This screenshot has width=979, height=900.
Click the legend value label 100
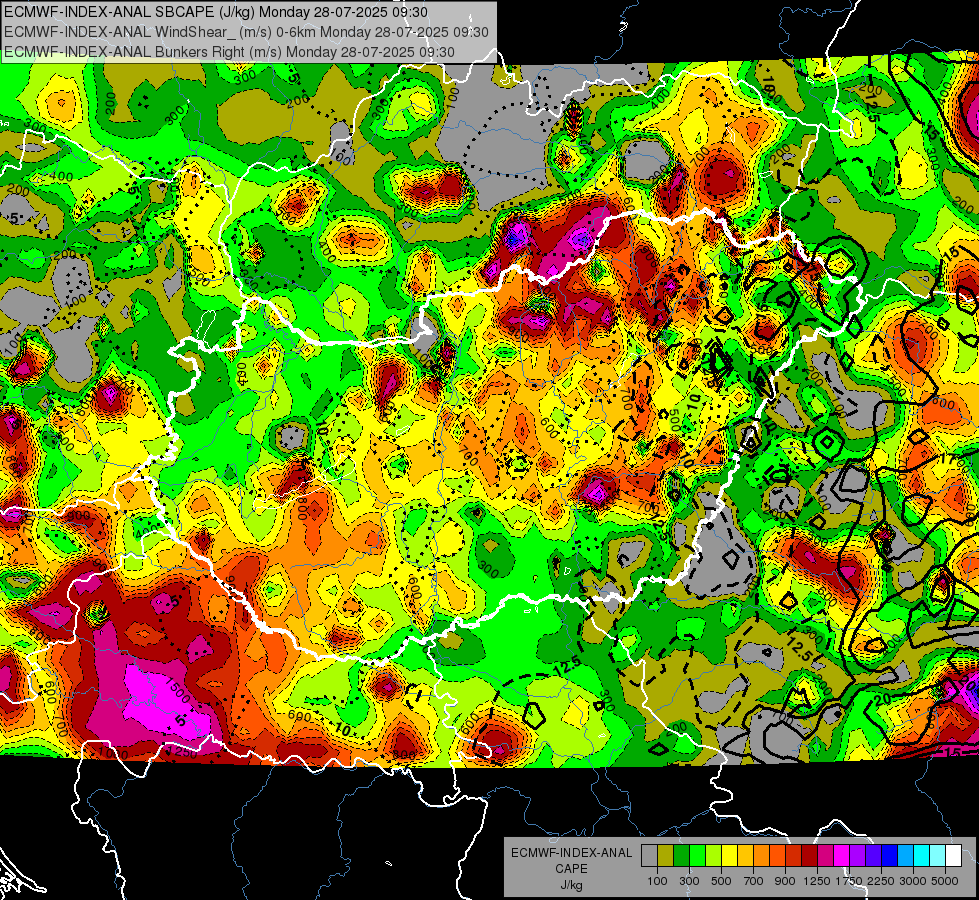(657, 881)
